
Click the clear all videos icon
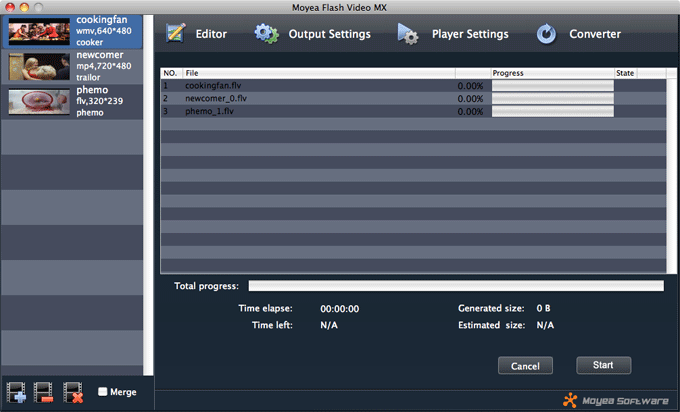click(x=73, y=392)
